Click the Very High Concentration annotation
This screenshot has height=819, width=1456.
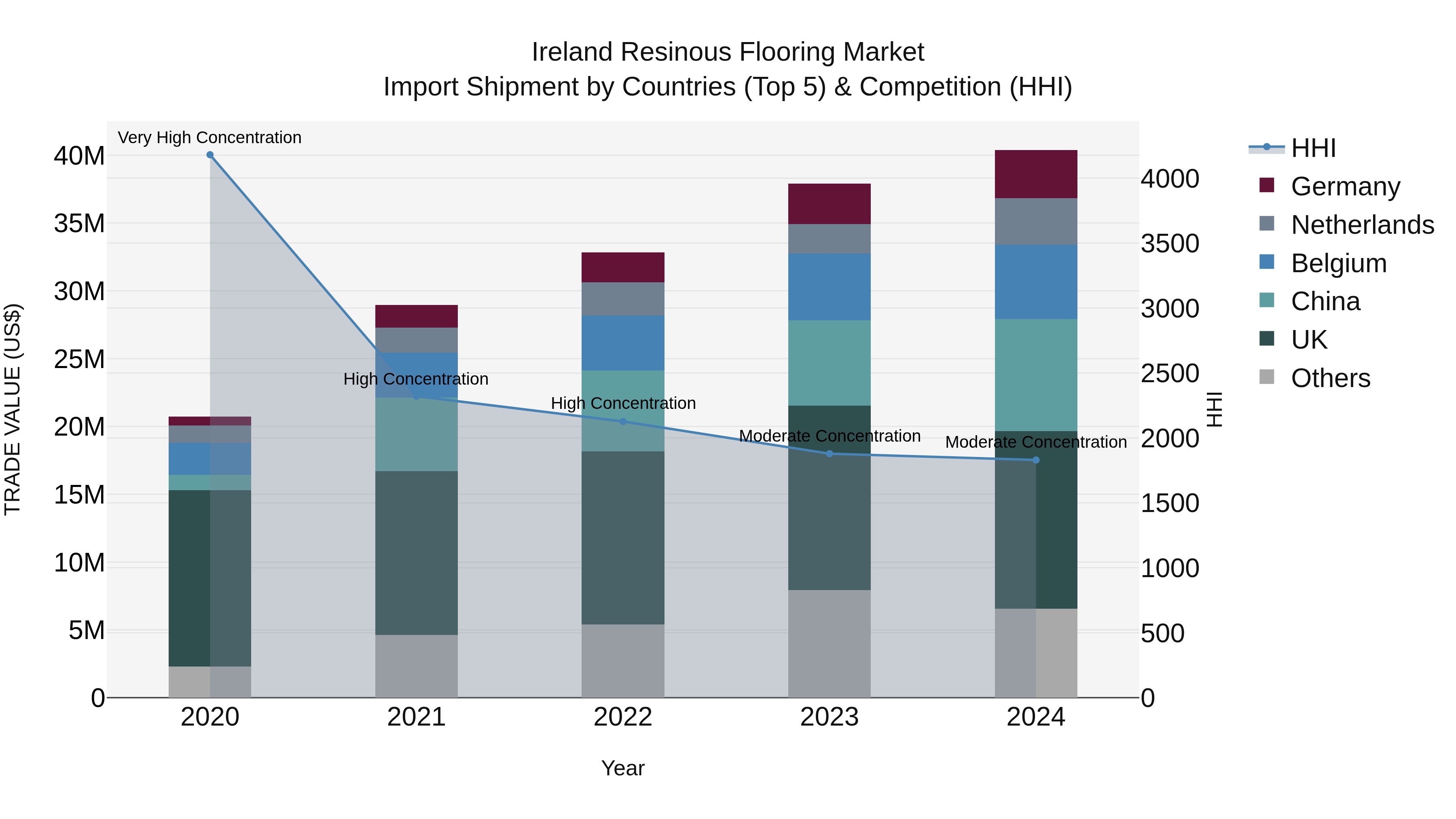pyautogui.click(x=210, y=138)
